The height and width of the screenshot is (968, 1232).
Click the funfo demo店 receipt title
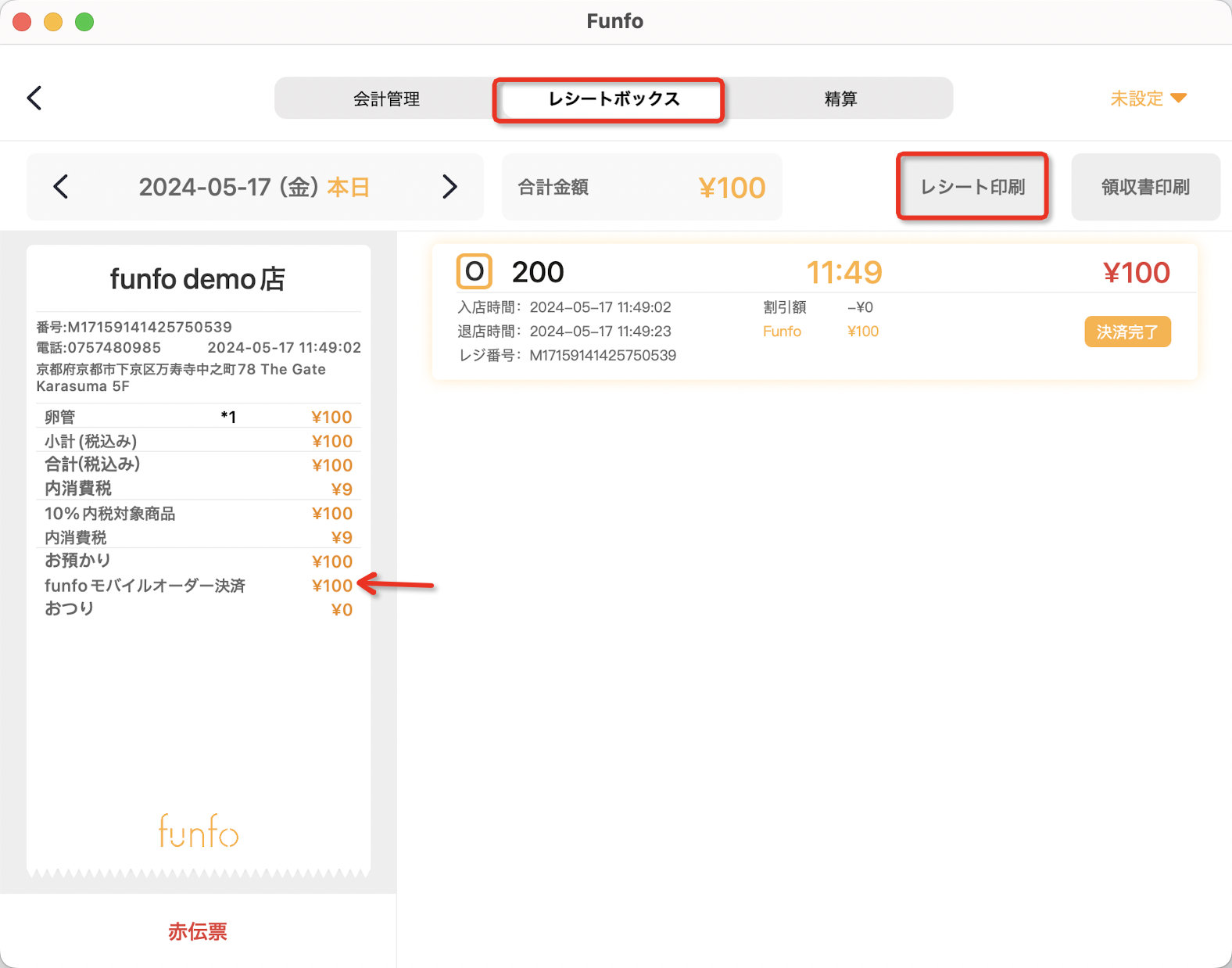[x=198, y=278]
